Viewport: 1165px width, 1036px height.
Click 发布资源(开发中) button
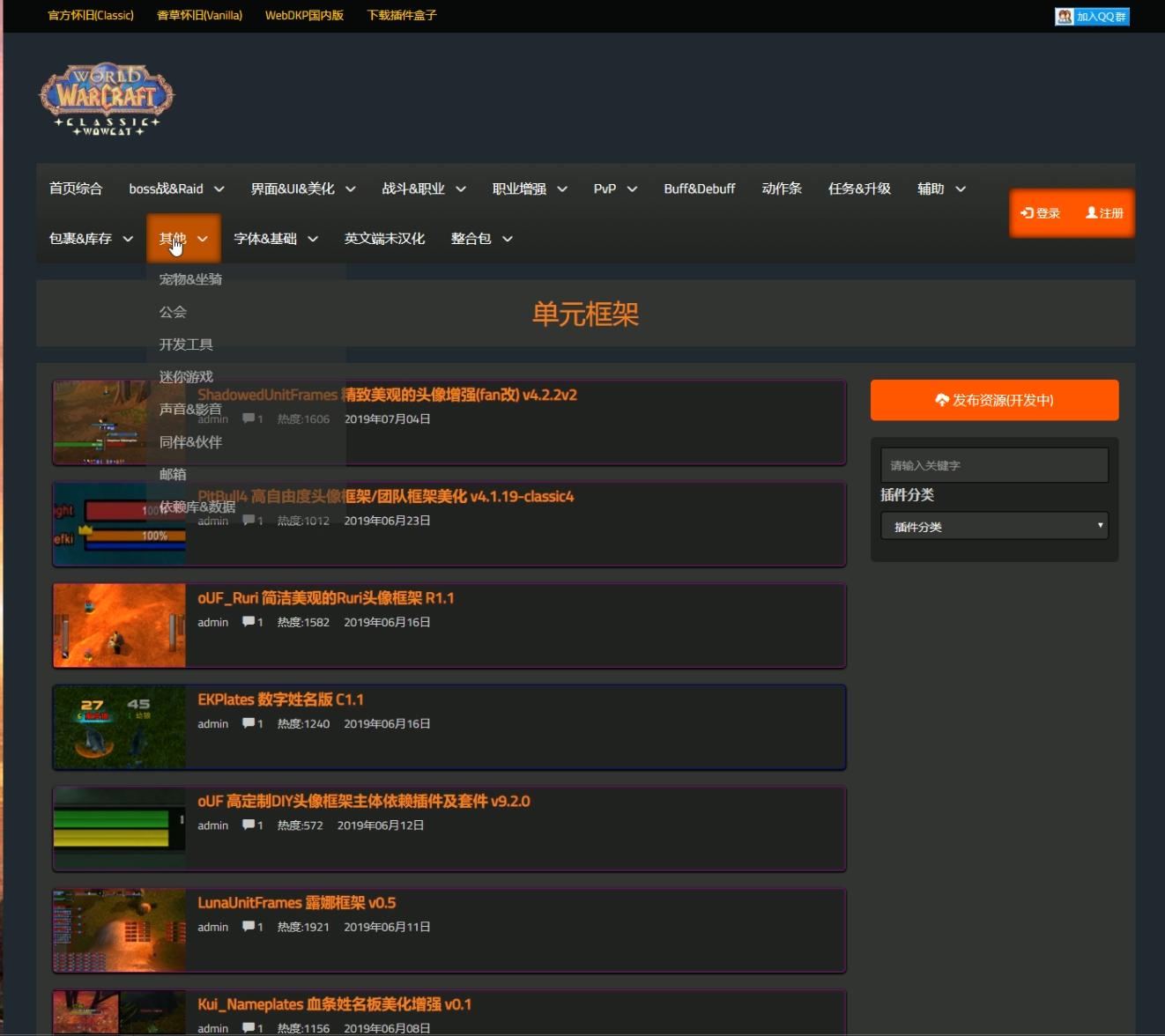994,400
